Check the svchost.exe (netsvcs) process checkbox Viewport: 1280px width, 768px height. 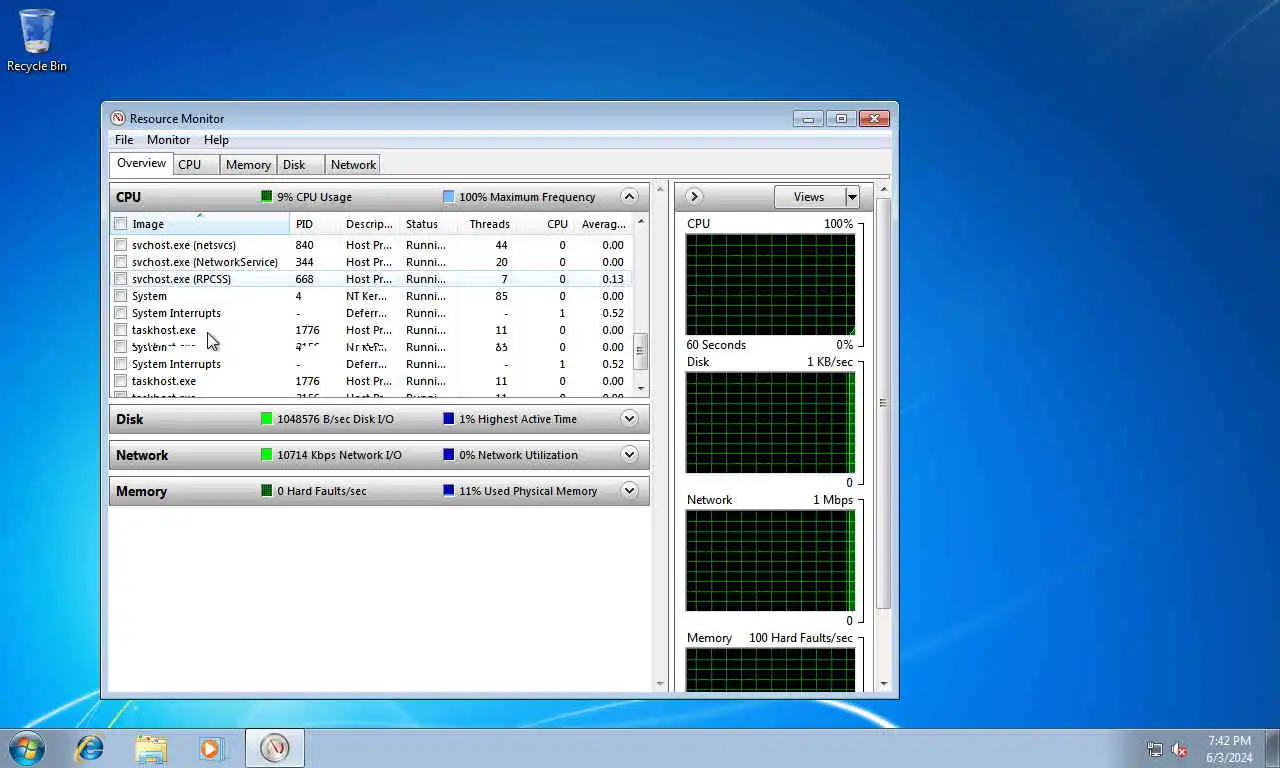121,245
